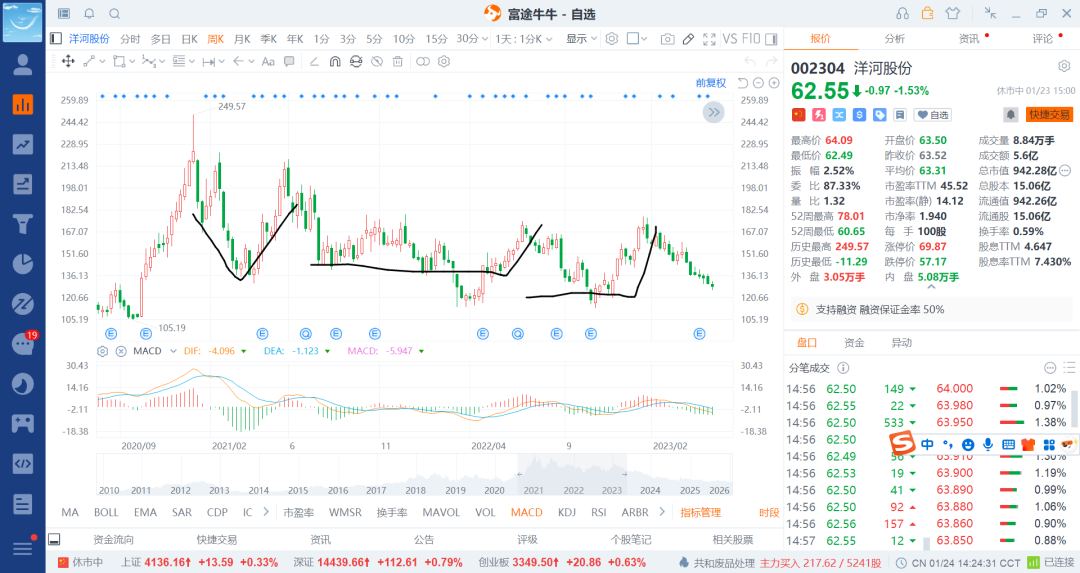
Task: Select the move cross-arrow drawing tool
Action: pyautogui.click(x=68, y=61)
